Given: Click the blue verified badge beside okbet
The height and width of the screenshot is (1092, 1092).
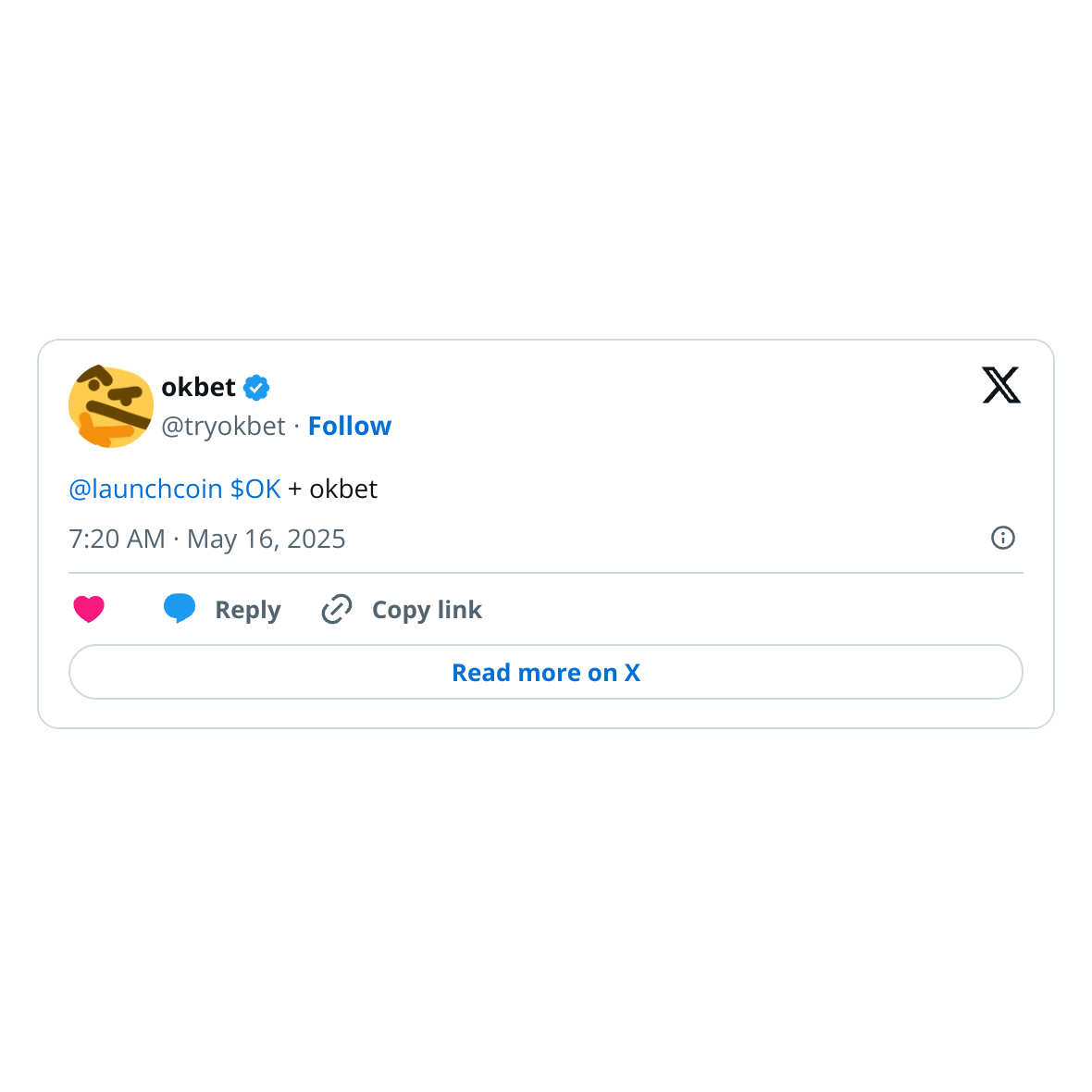Looking at the screenshot, I should [256, 388].
